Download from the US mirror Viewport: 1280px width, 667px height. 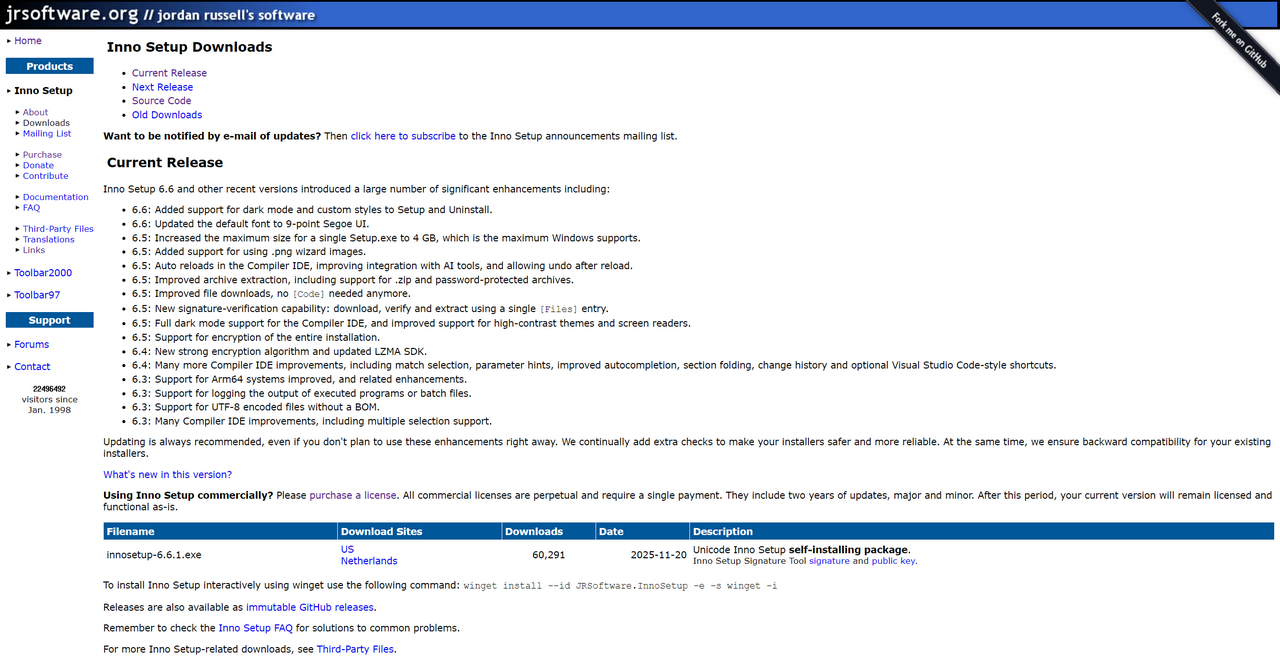347,548
